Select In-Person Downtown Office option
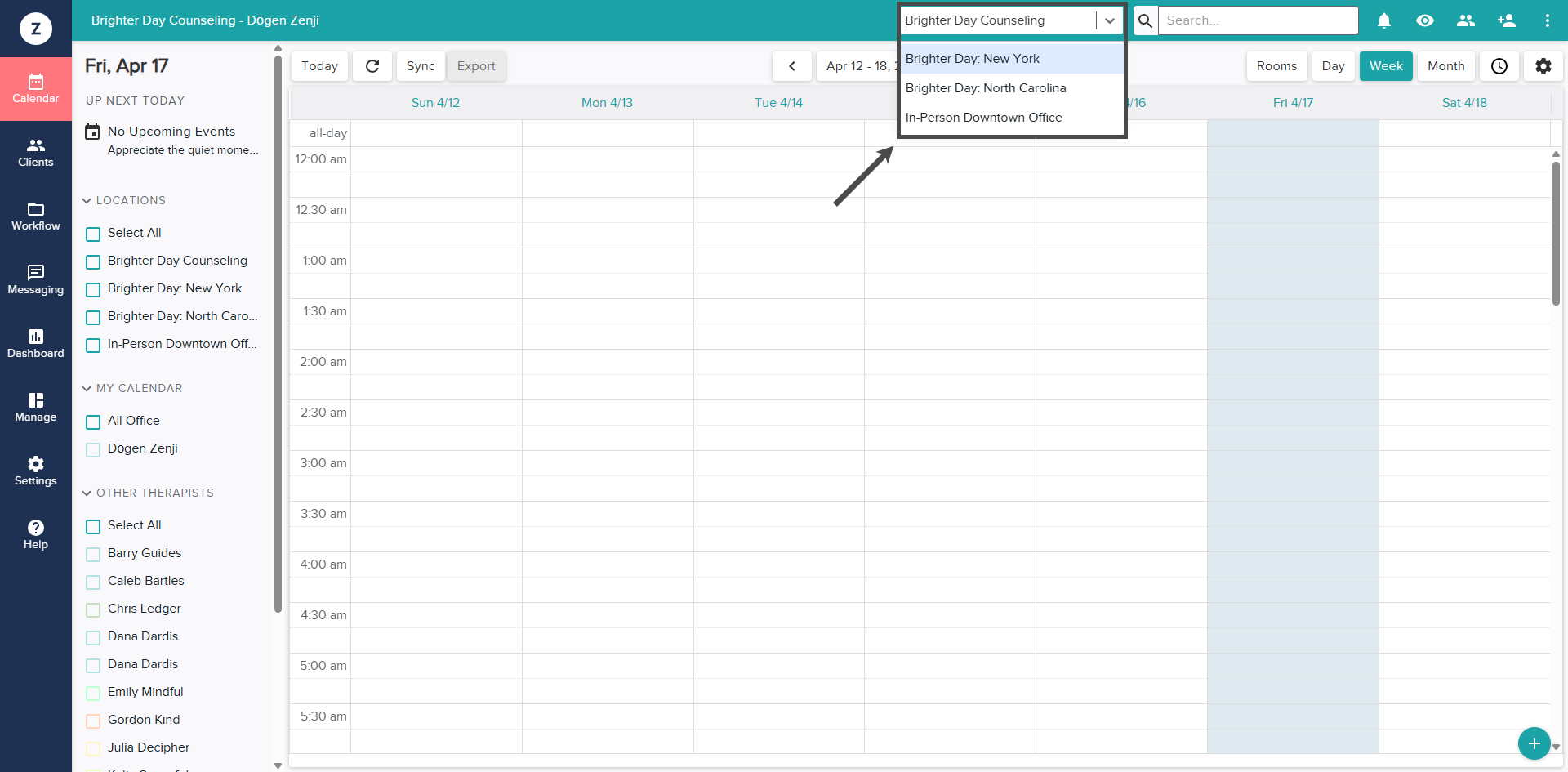The height and width of the screenshot is (772, 1568). pos(1012,118)
